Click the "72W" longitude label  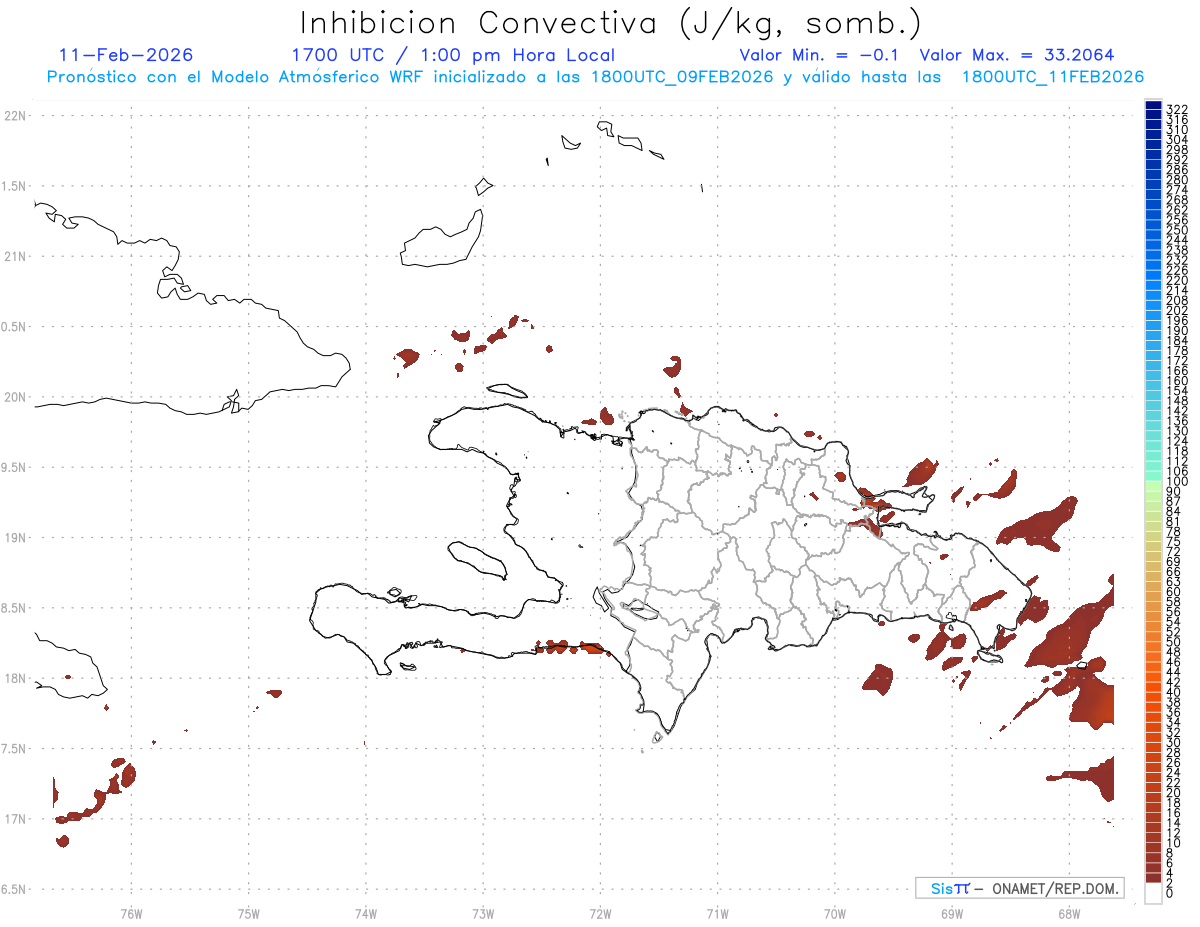600,913
